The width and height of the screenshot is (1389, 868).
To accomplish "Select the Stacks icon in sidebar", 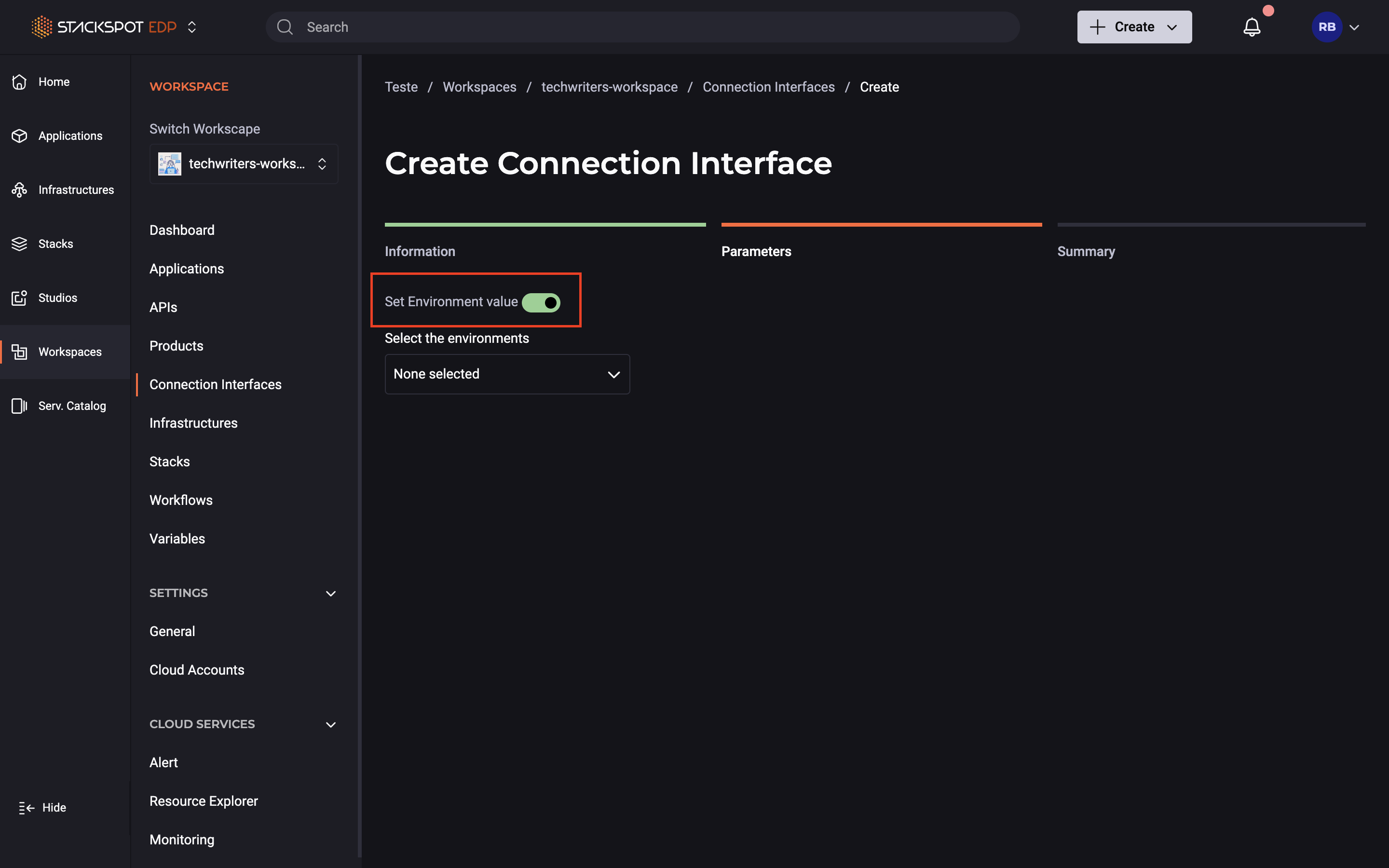I will [x=19, y=244].
